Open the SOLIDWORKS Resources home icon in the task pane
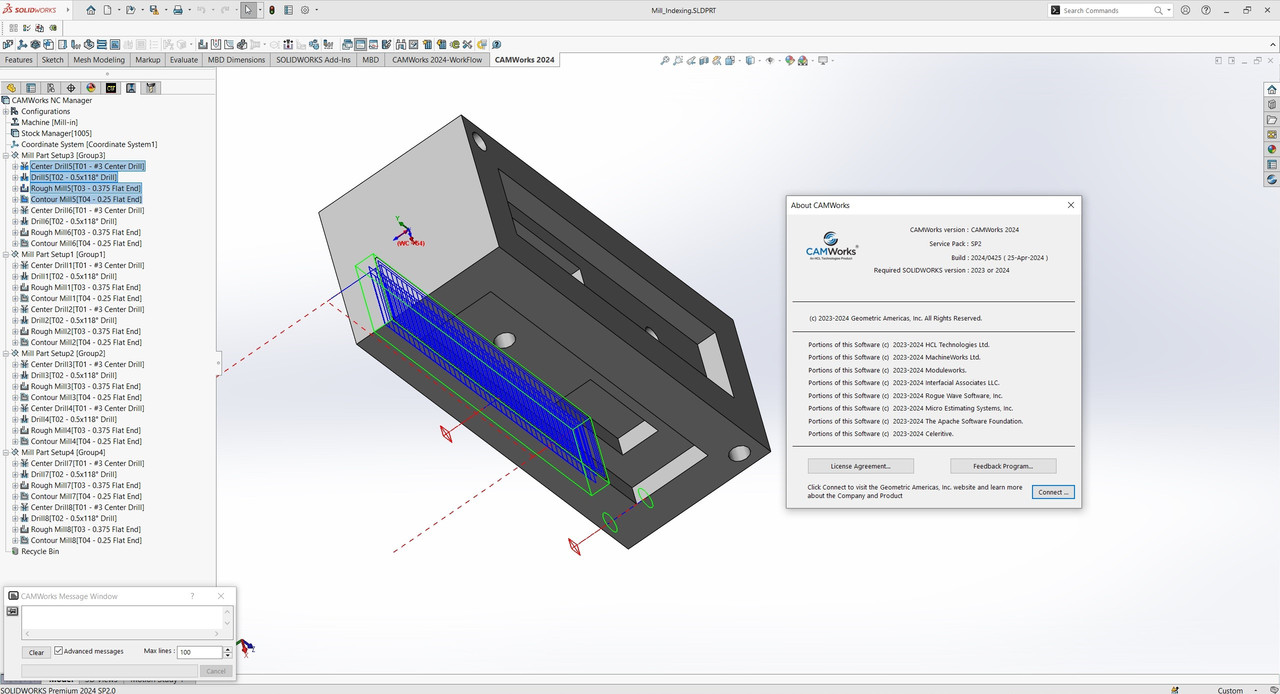Viewport: 1280px width, 694px height. 1272,89
